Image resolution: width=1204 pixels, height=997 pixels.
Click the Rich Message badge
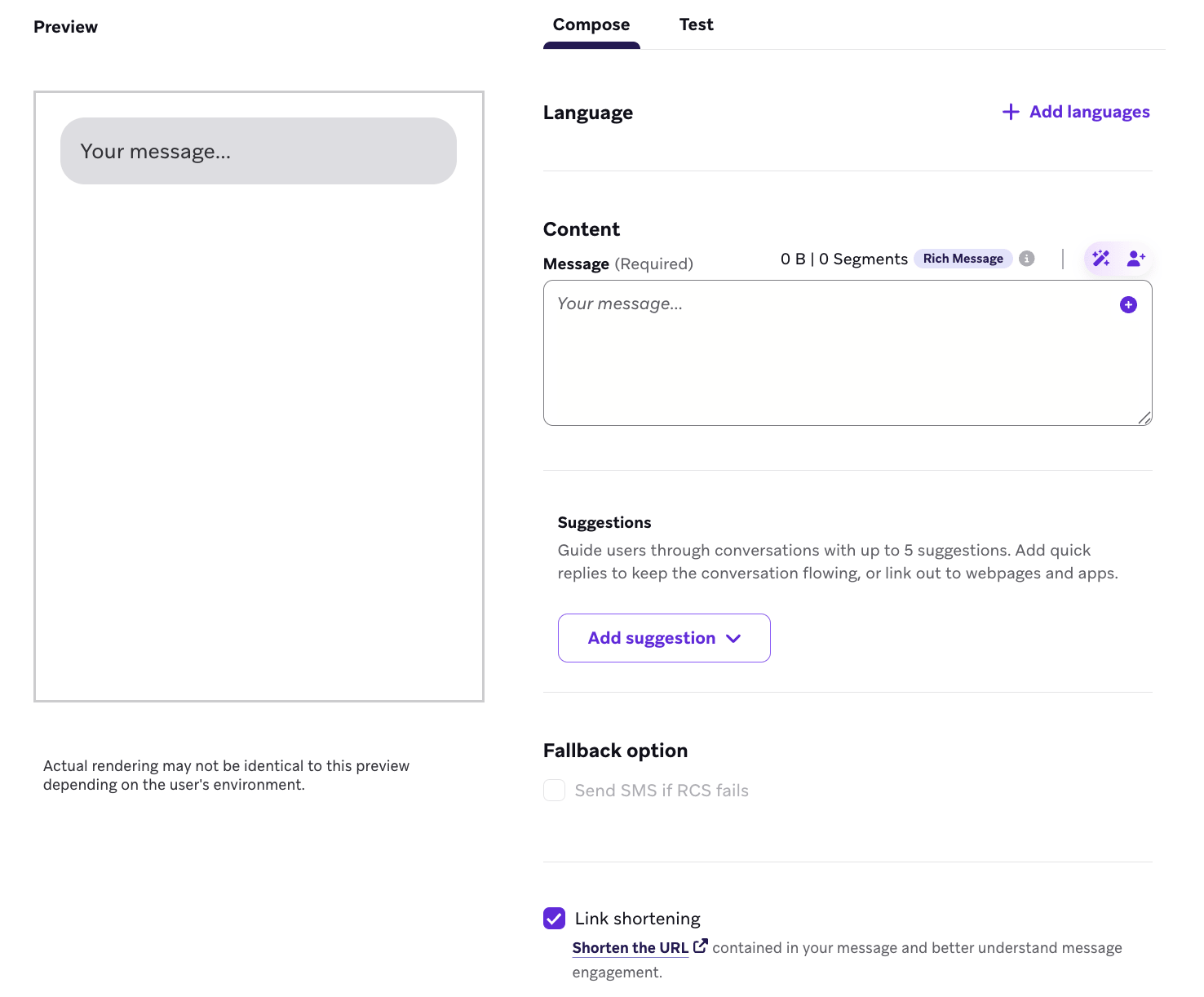963,258
